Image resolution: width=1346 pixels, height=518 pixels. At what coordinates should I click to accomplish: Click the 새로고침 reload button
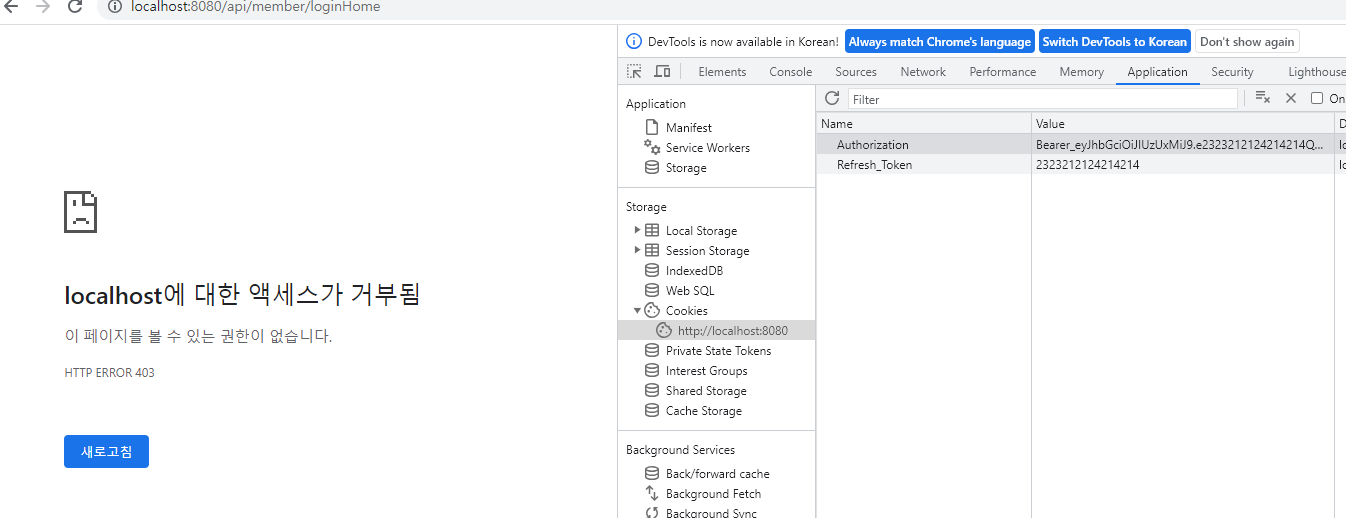coord(106,451)
